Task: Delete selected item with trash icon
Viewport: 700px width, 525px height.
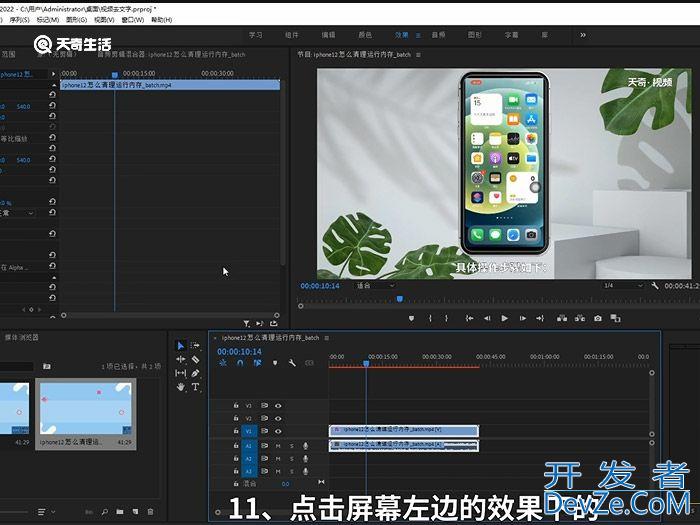Action: point(150,512)
